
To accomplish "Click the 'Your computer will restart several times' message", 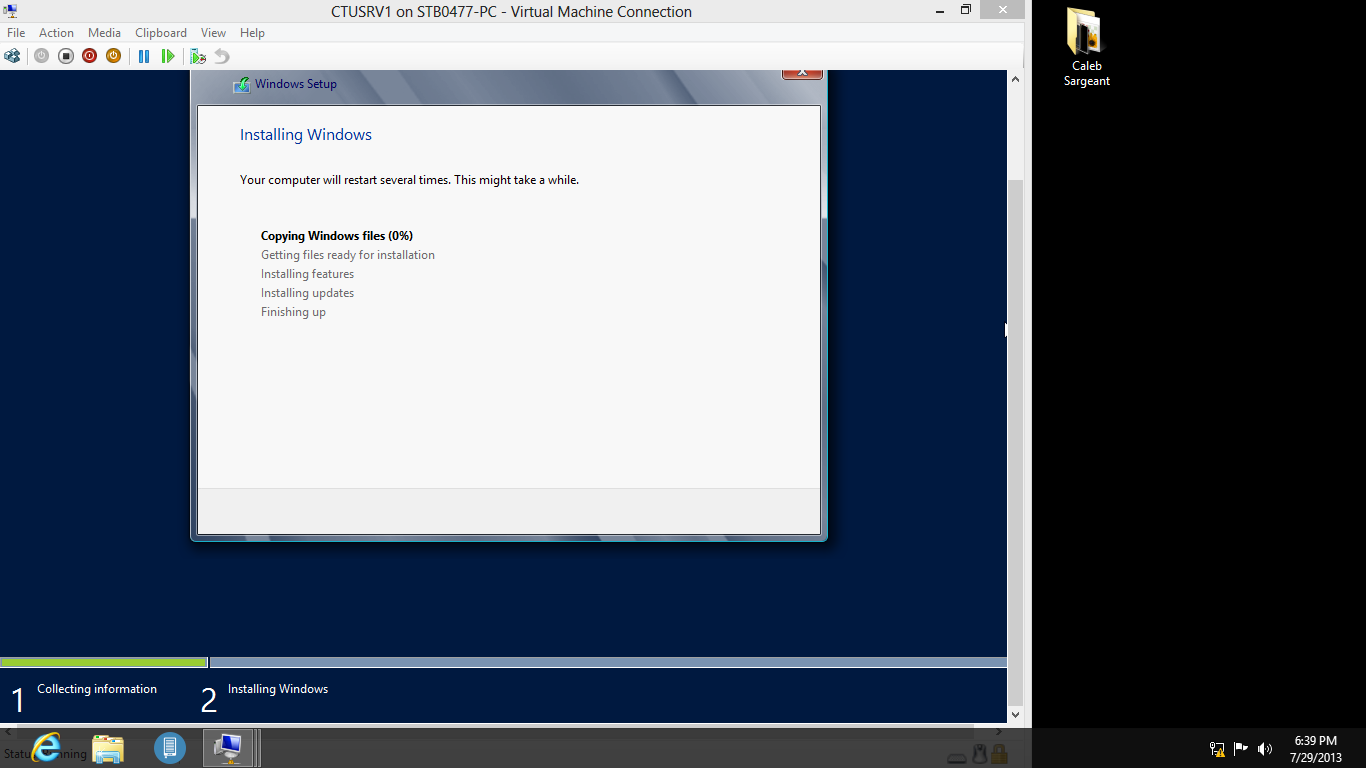I will (409, 180).
